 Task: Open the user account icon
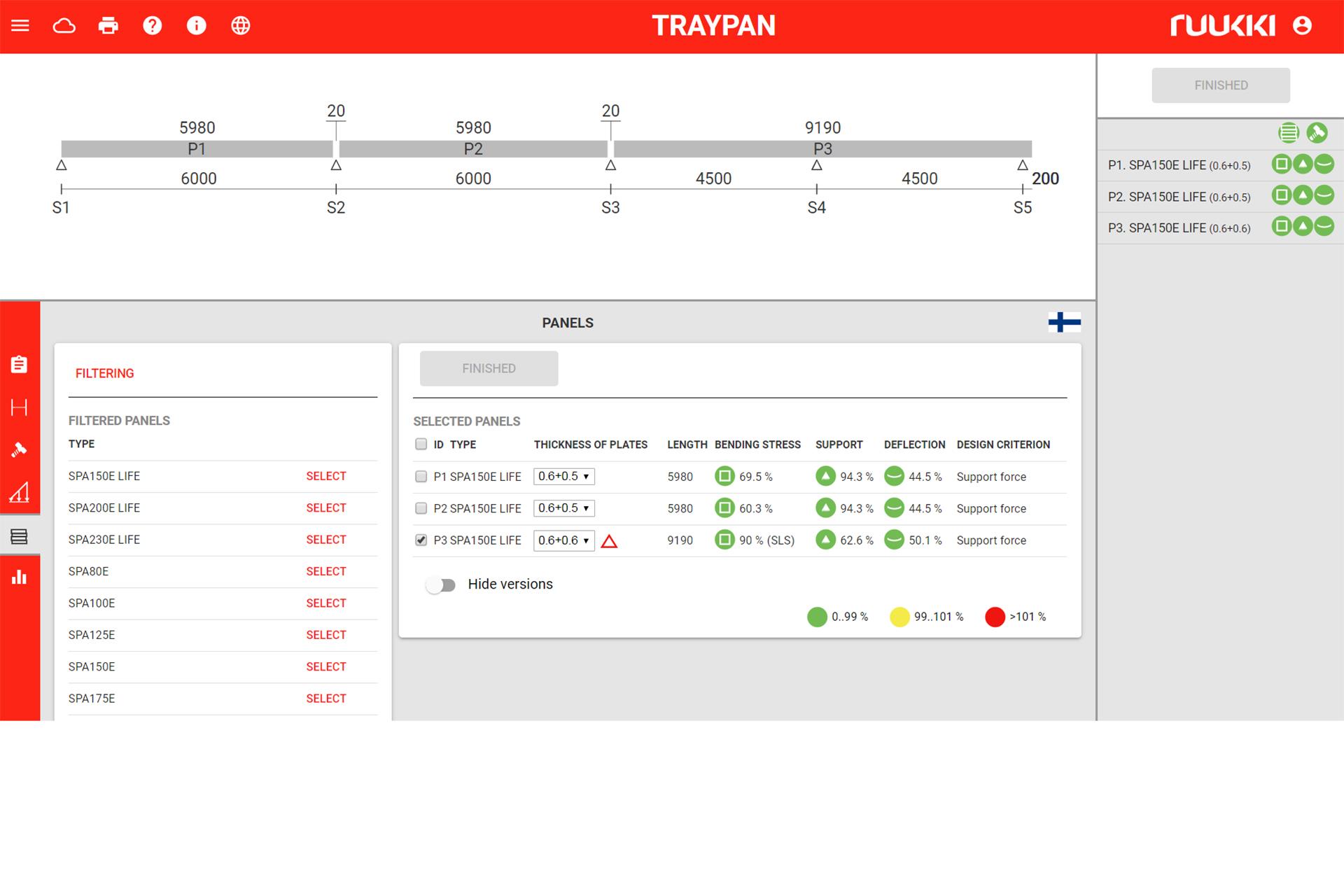pos(1302,26)
